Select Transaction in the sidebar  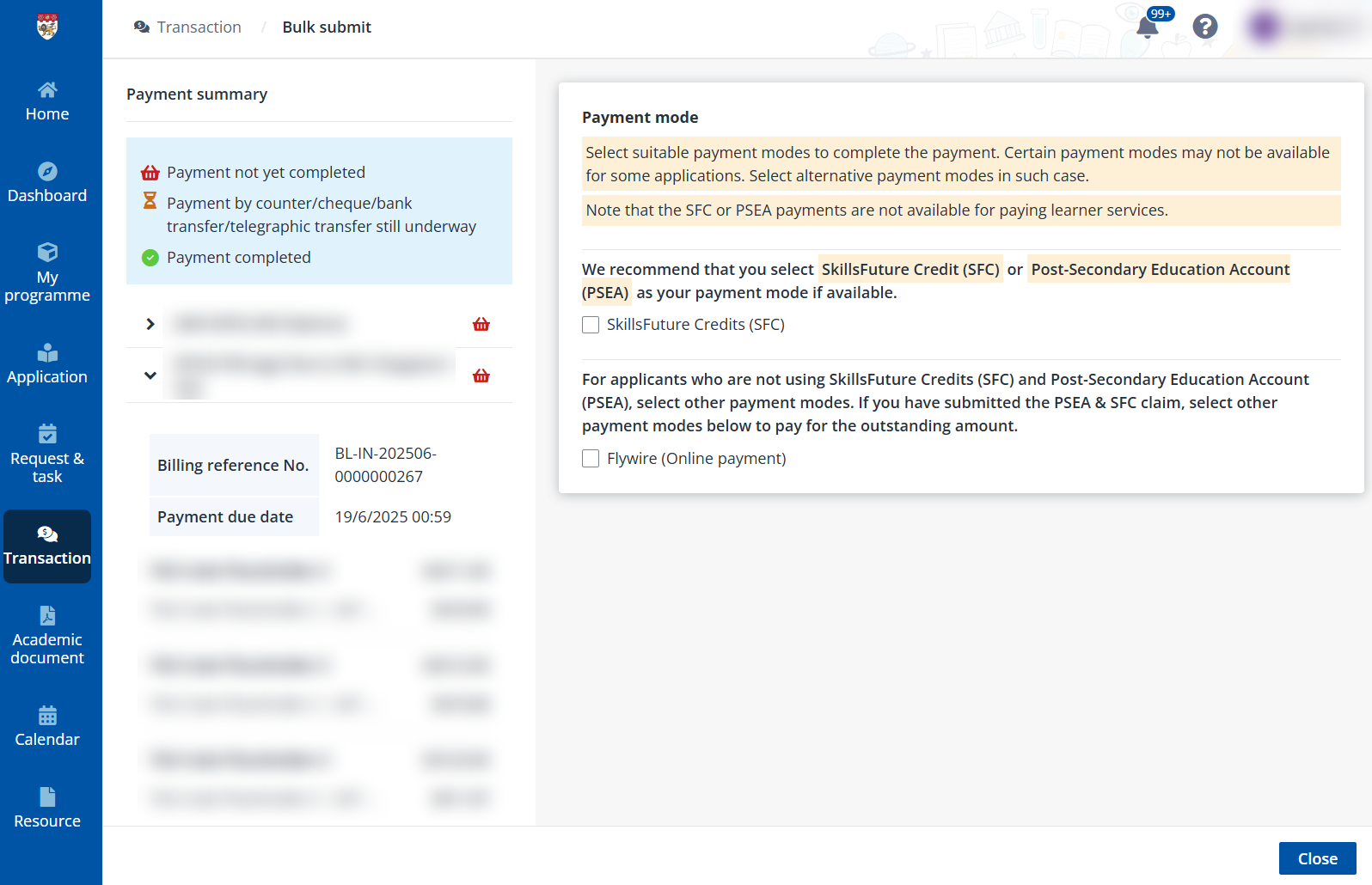point(47,546)
